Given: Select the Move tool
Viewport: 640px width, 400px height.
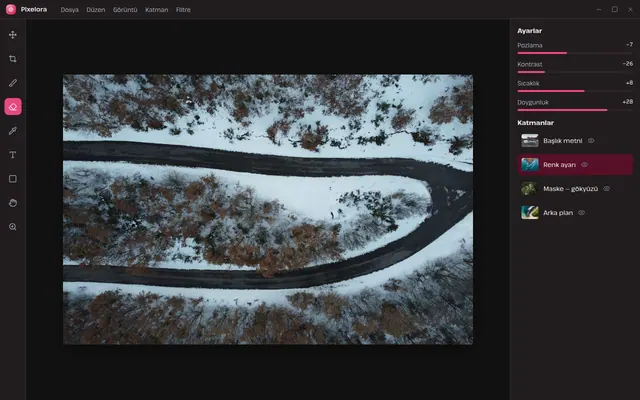Looking at the screenshot, I should pyautogui.click(x=13, y=35).
